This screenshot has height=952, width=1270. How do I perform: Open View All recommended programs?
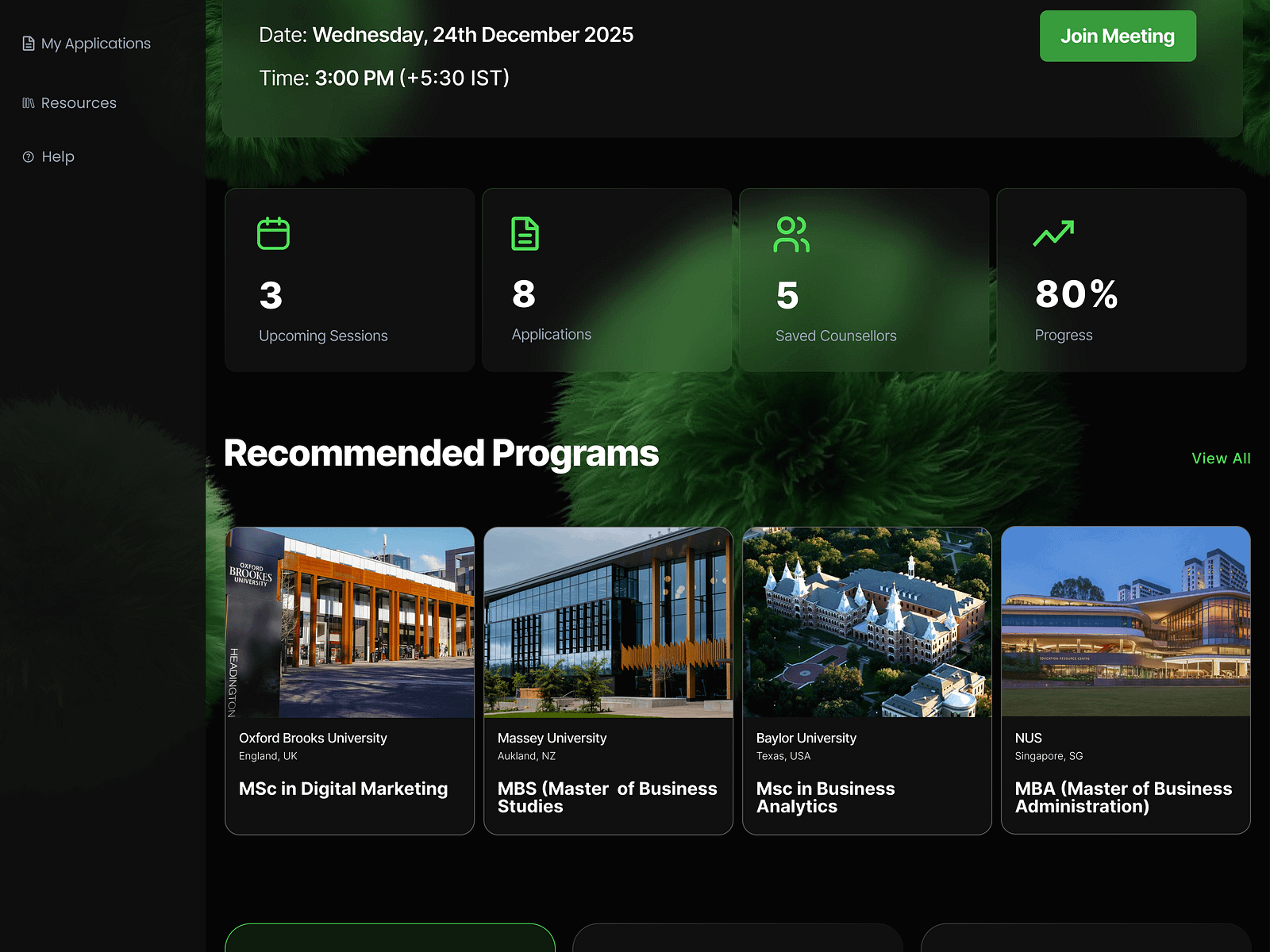click(1220, 458)
